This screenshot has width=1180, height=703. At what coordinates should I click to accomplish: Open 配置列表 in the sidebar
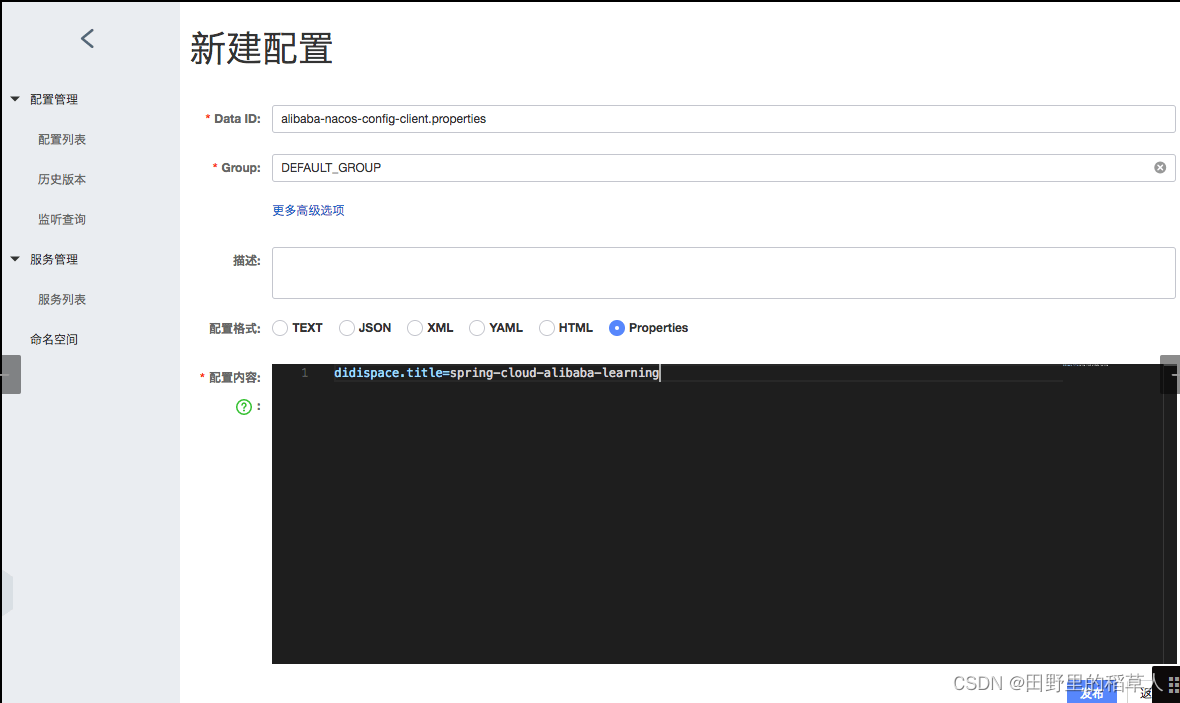point(62,139)
